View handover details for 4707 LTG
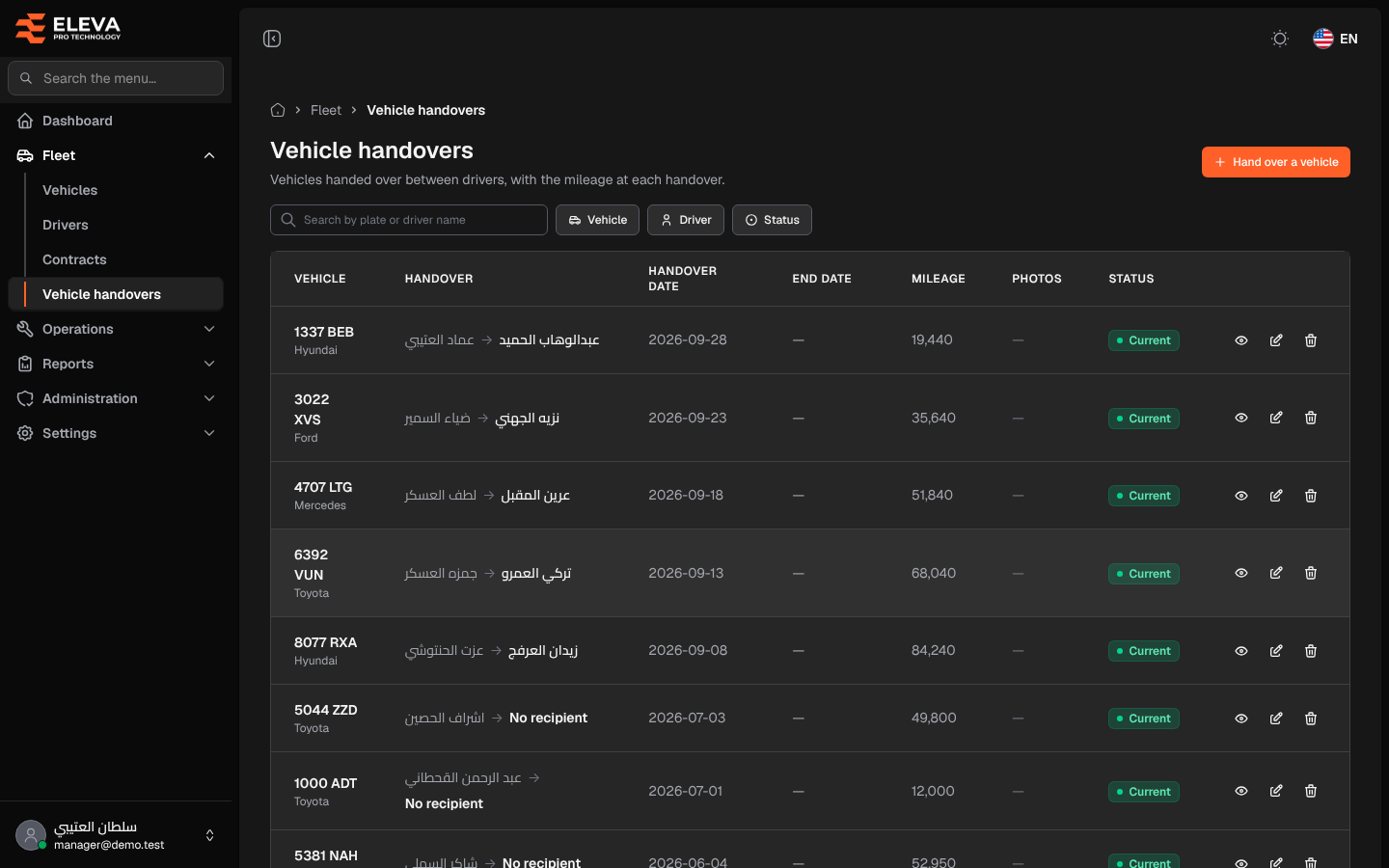The image size is (1389, 868). (1241, 496)
